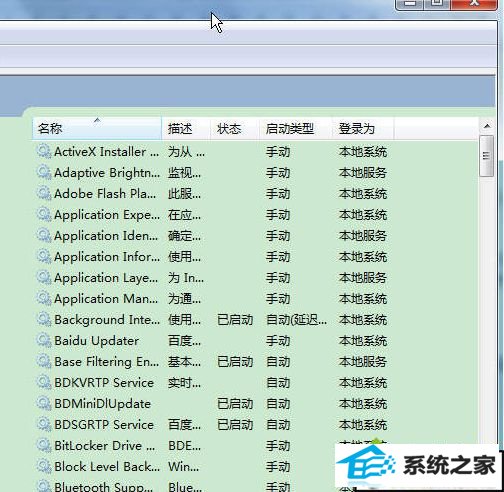
Task: Click the BitLocker Drive service gear icon
Action: 44,445
